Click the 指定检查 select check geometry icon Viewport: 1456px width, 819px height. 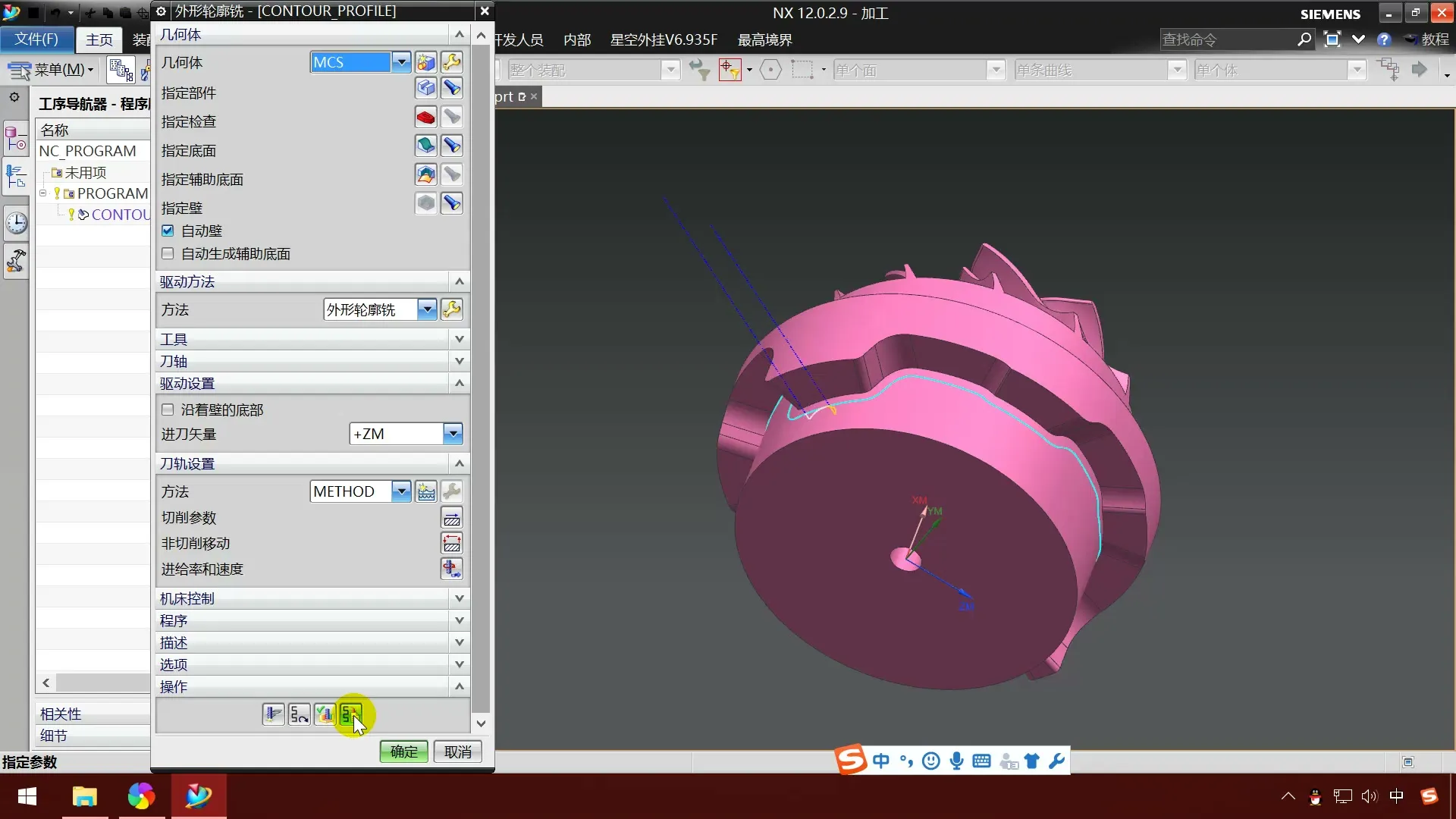tap(426, 118)
